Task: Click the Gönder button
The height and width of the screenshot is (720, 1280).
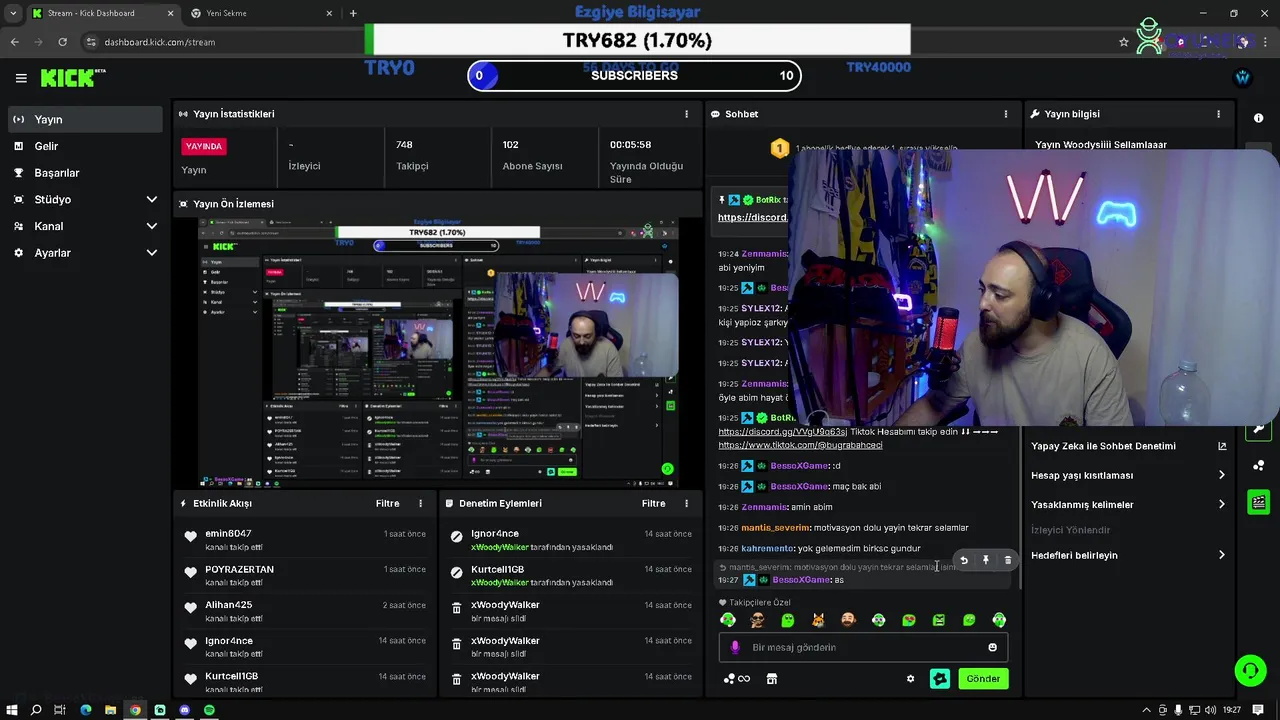Action: [982, 679]
